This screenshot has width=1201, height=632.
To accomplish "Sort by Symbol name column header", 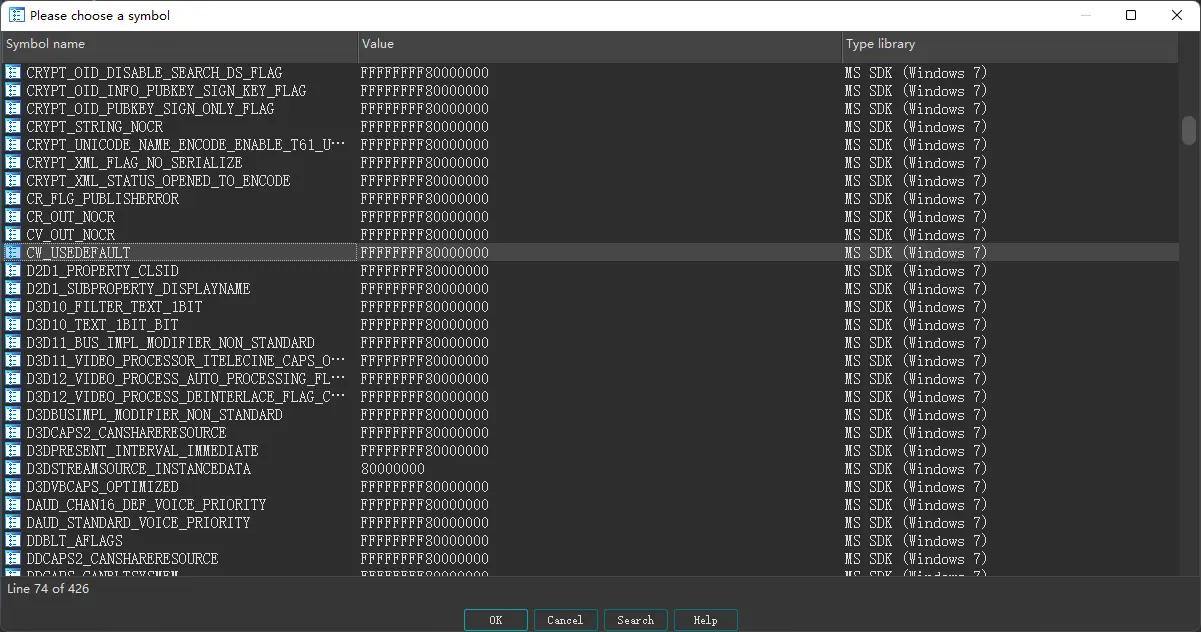I will (180, 44).
